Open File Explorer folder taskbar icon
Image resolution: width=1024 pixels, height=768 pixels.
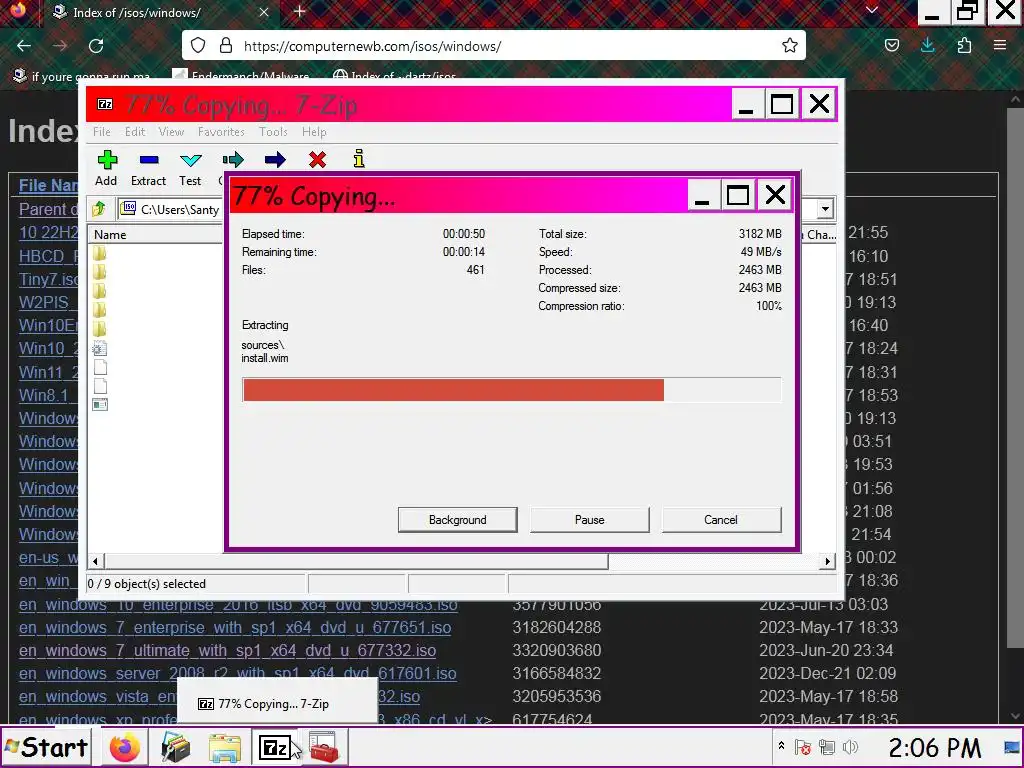(225, 747)
